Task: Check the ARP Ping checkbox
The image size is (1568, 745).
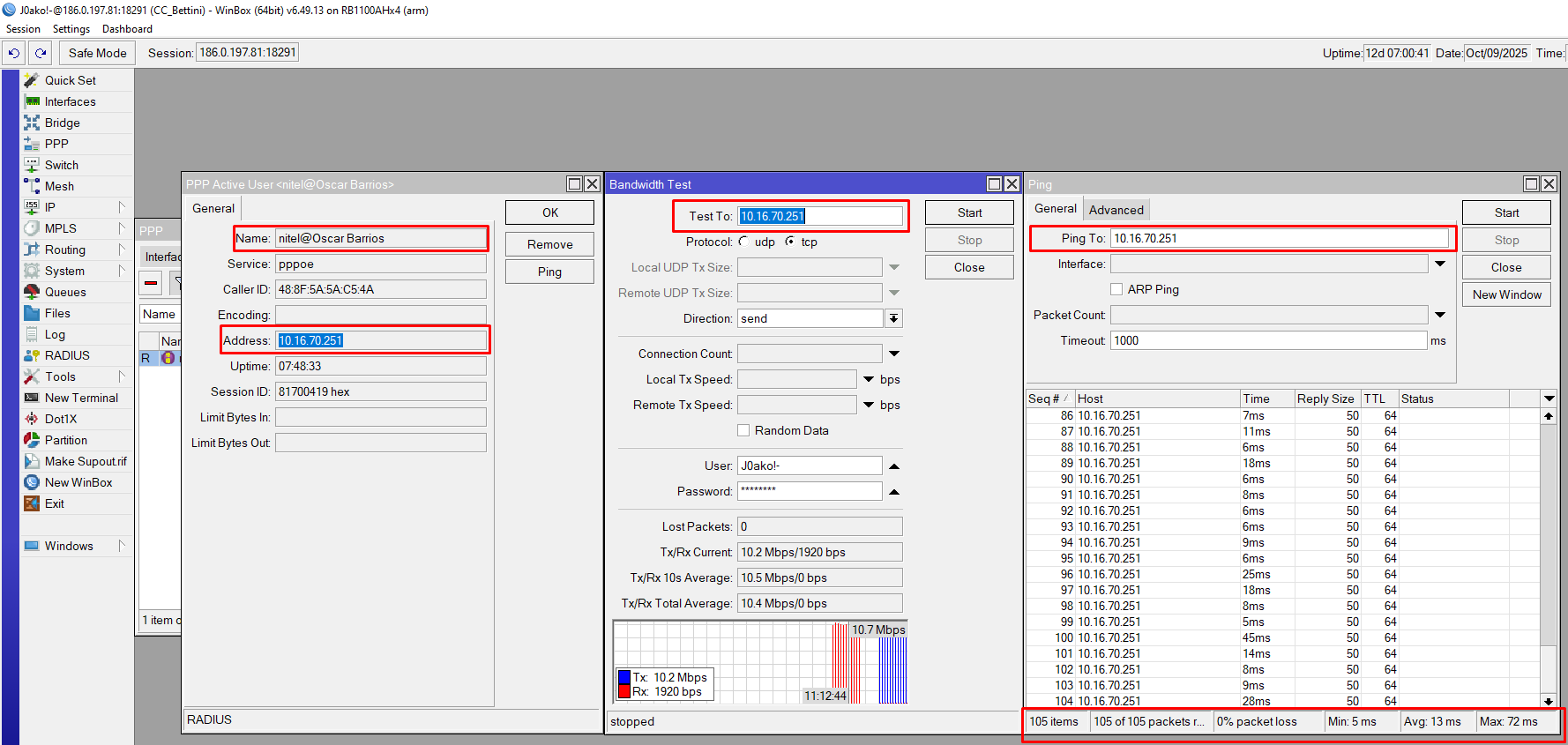Action: point(1116,289)
